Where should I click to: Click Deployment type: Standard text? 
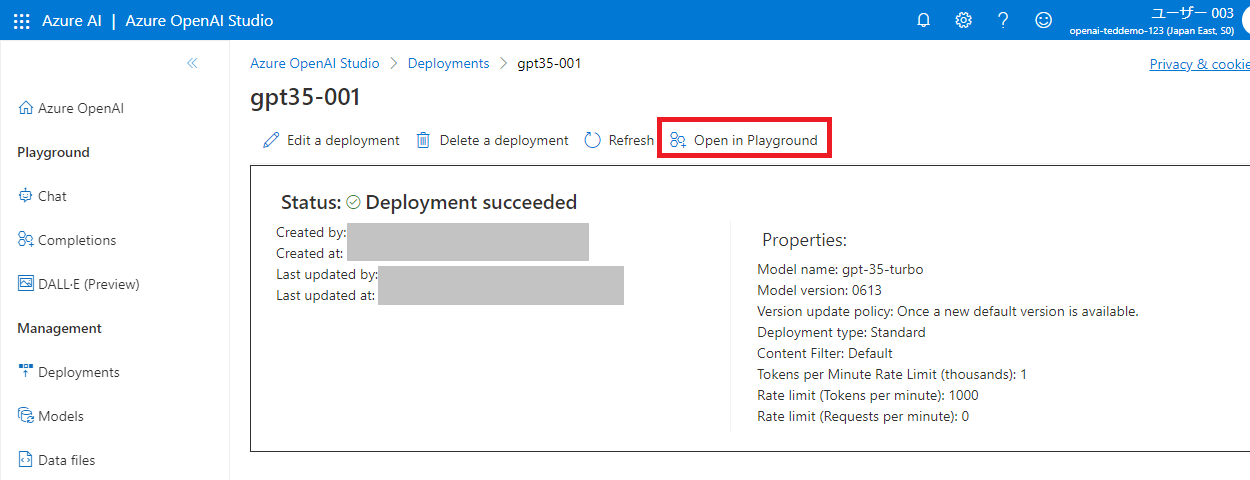841,332
